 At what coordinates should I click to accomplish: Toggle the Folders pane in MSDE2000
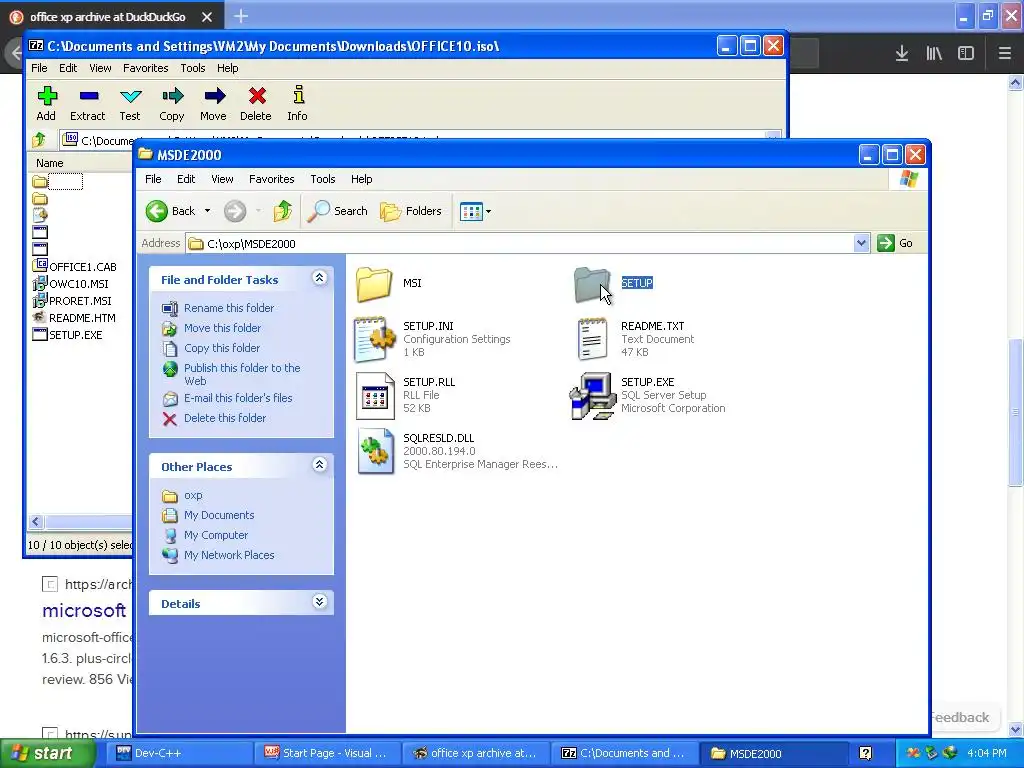(x=411, y=211)
